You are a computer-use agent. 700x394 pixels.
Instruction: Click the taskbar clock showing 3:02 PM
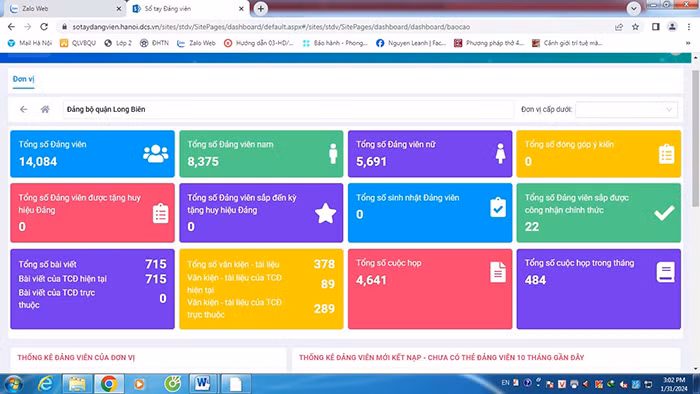coord(674,384)
